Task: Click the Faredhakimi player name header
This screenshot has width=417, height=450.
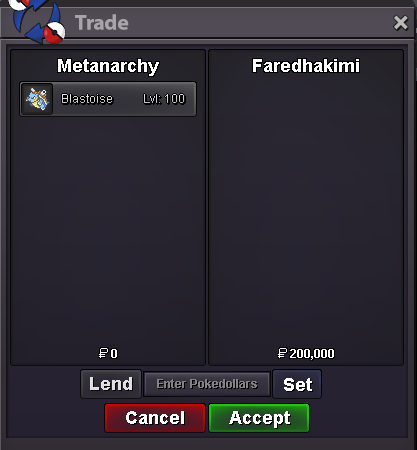Action: point(306,66)
